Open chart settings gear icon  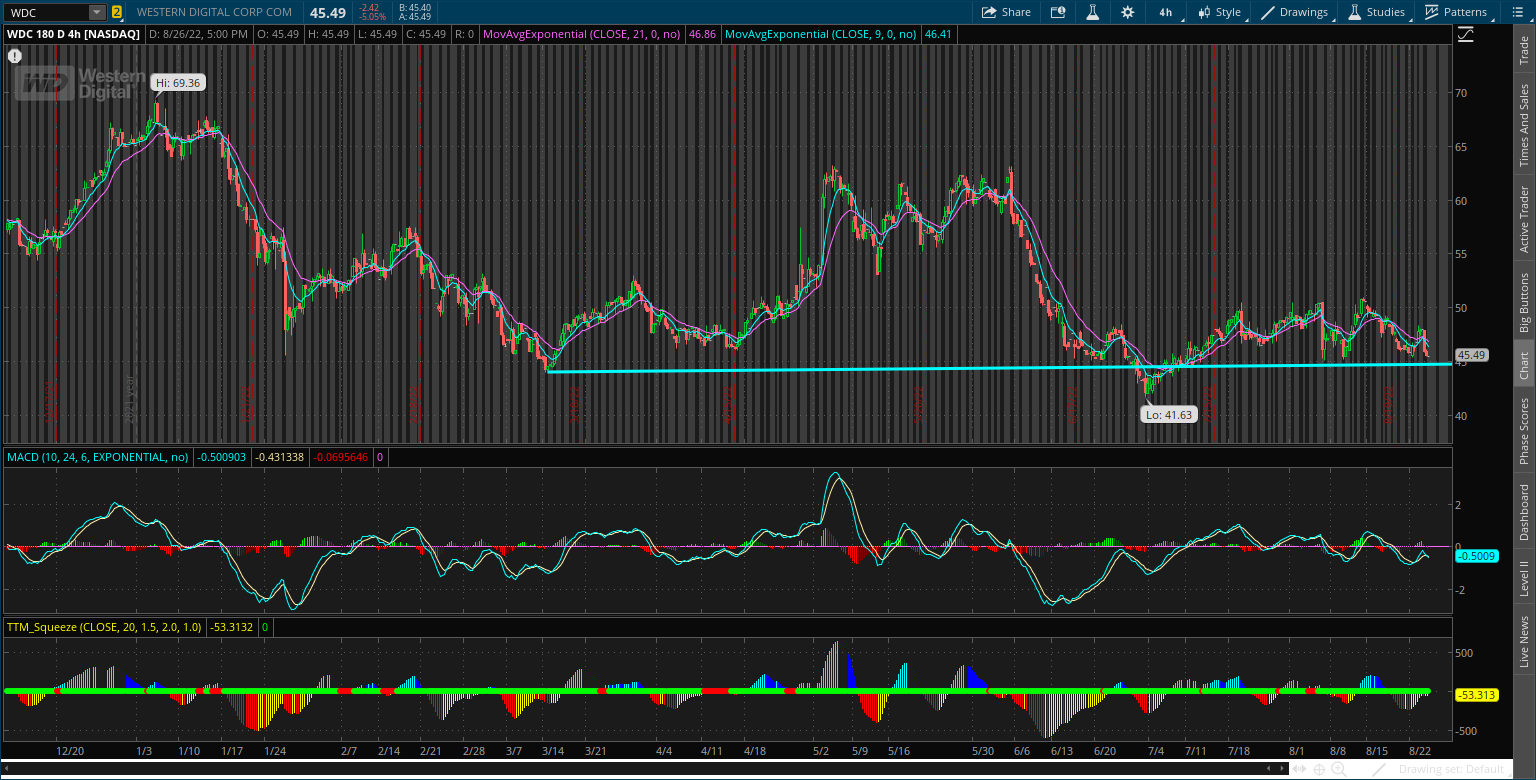point(1128,12)
